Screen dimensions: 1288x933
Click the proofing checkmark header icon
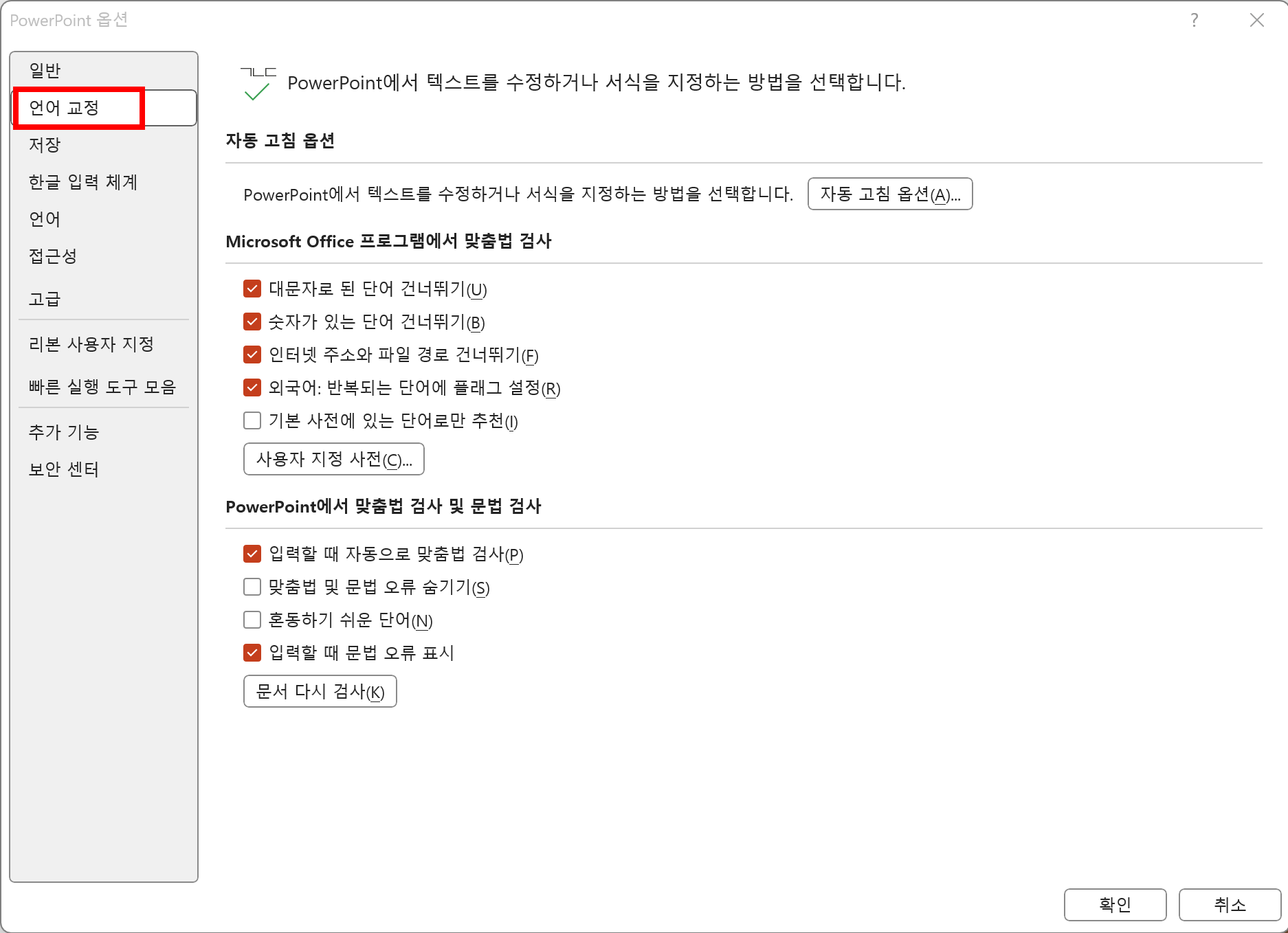click(258, 84)
